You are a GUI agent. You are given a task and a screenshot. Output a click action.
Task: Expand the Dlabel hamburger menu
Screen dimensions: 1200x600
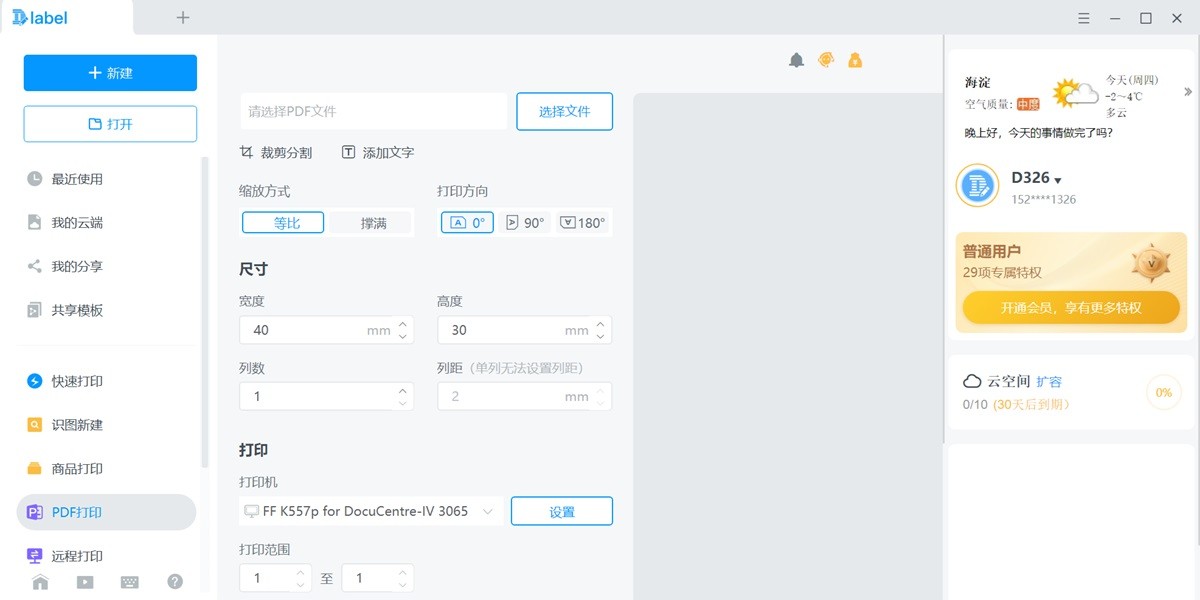point(1083,18)
